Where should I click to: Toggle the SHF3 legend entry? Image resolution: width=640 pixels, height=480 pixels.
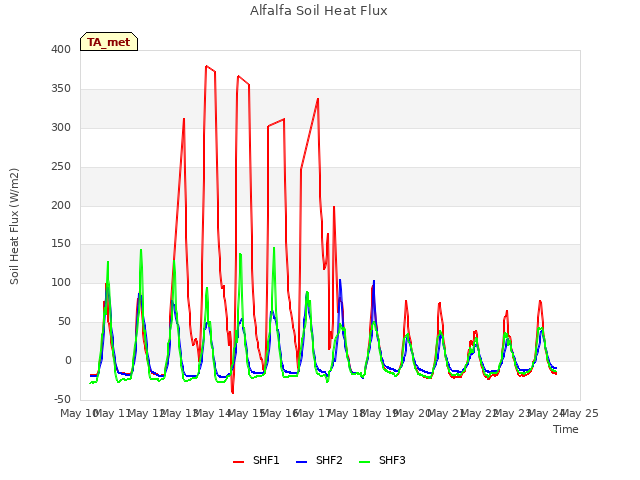pyautogui.click(x=382, y=460)
